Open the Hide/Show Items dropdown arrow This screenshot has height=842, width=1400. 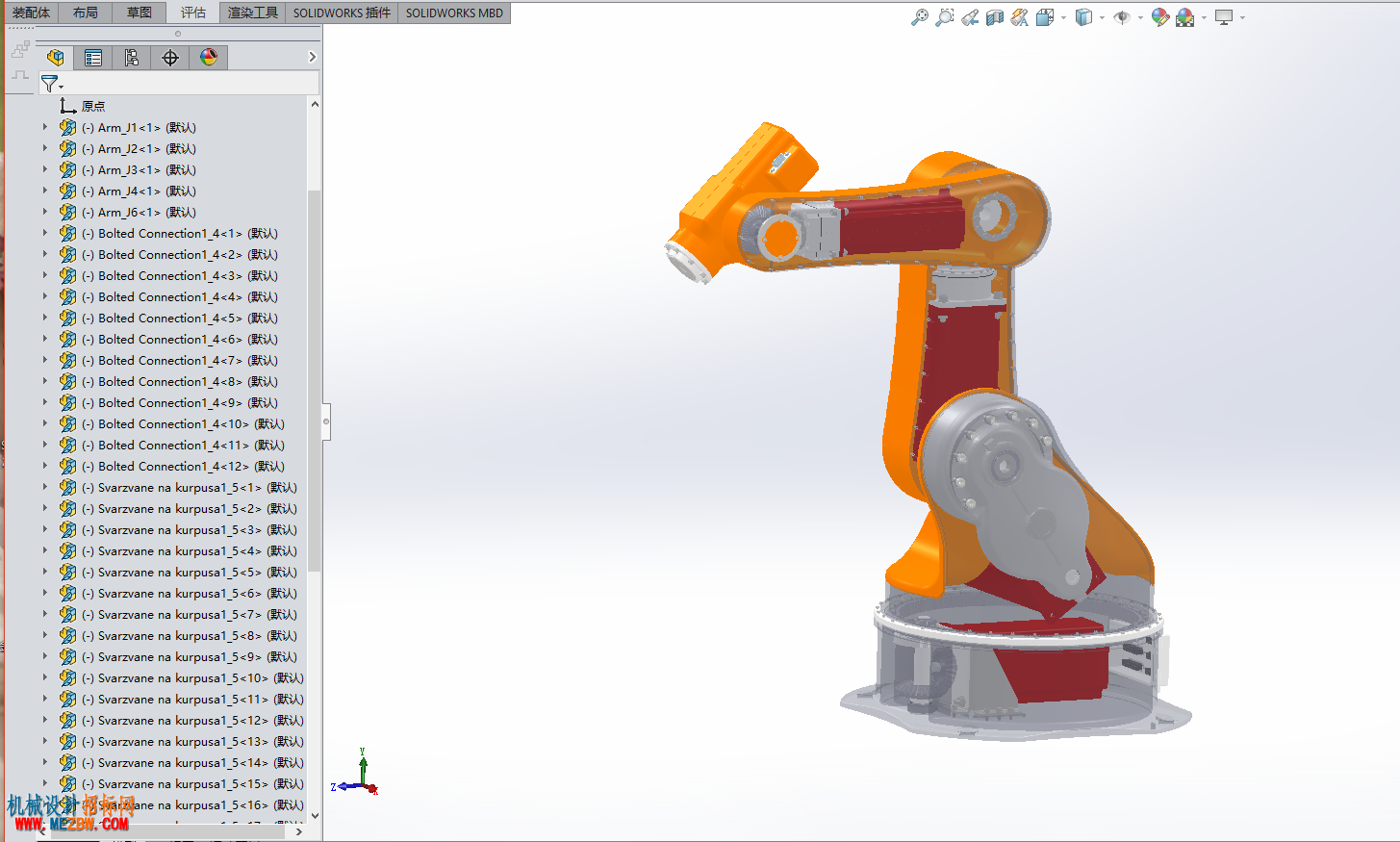point(1140,17)
